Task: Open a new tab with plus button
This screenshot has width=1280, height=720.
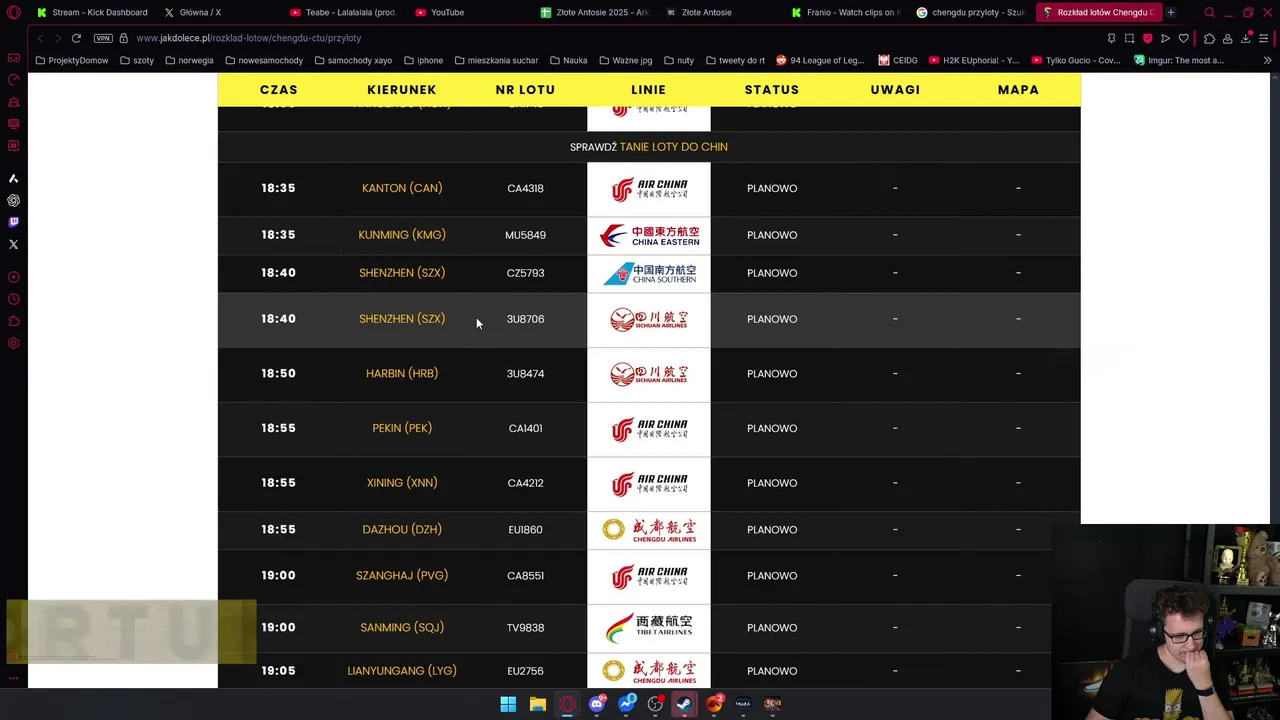Action: [x=1171, y=12]
